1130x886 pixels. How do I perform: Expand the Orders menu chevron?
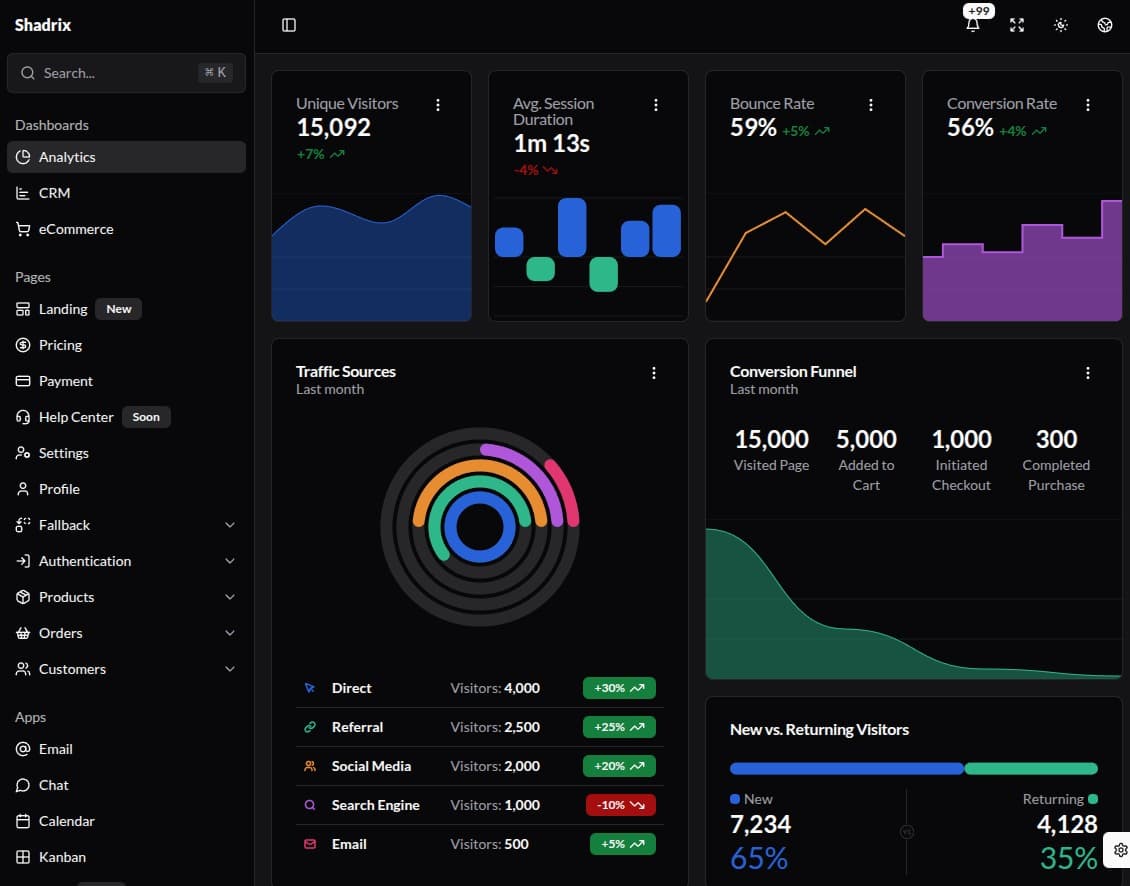tap(230, 633)
